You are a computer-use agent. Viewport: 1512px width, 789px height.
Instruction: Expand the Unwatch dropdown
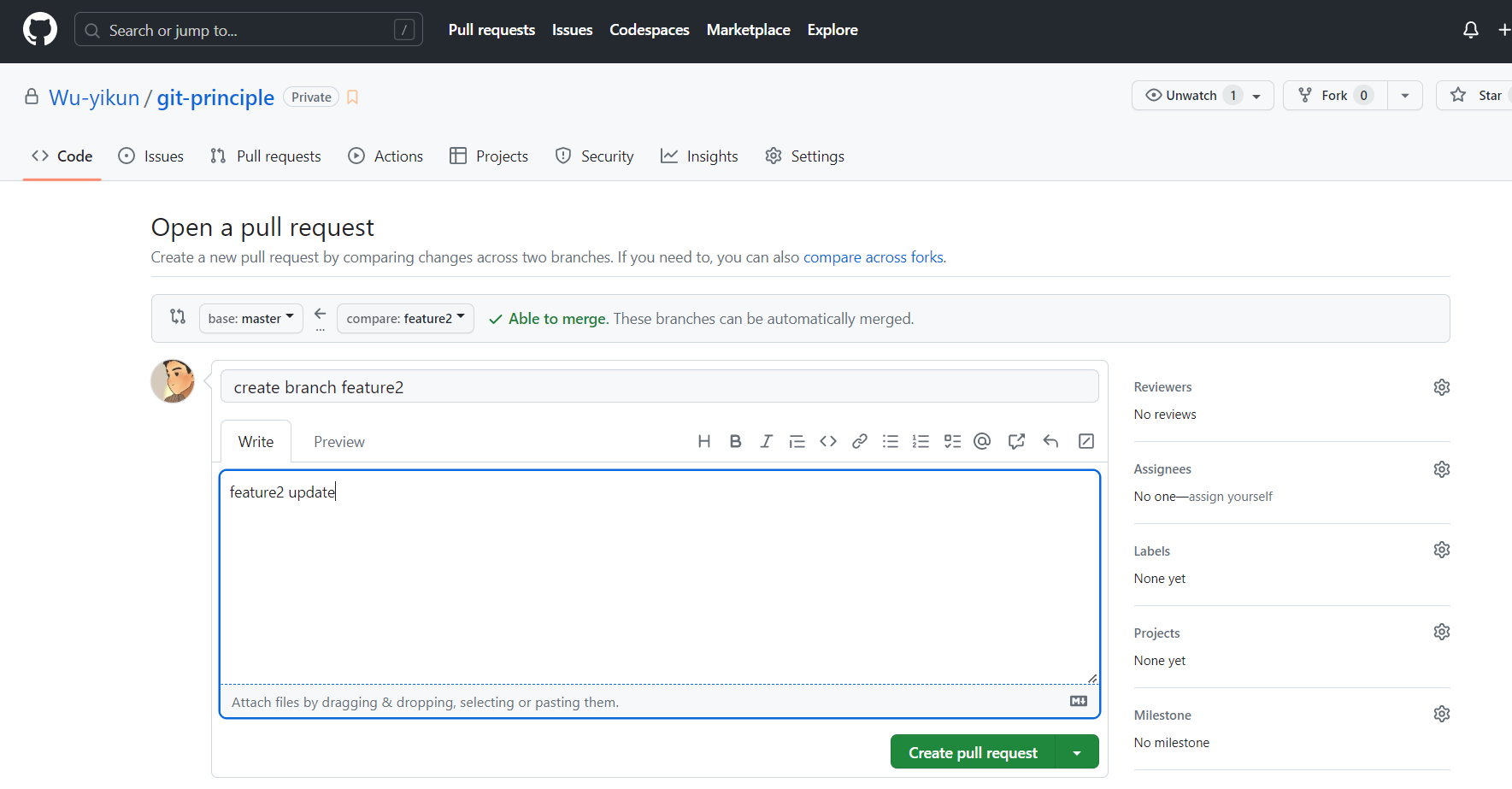[1256, 96]
